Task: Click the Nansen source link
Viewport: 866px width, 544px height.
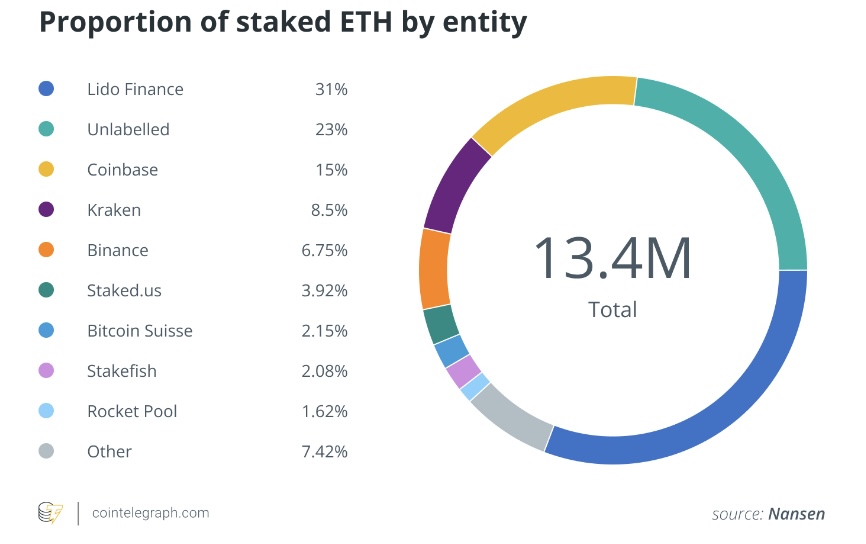Action: click(x=796, y=514)
